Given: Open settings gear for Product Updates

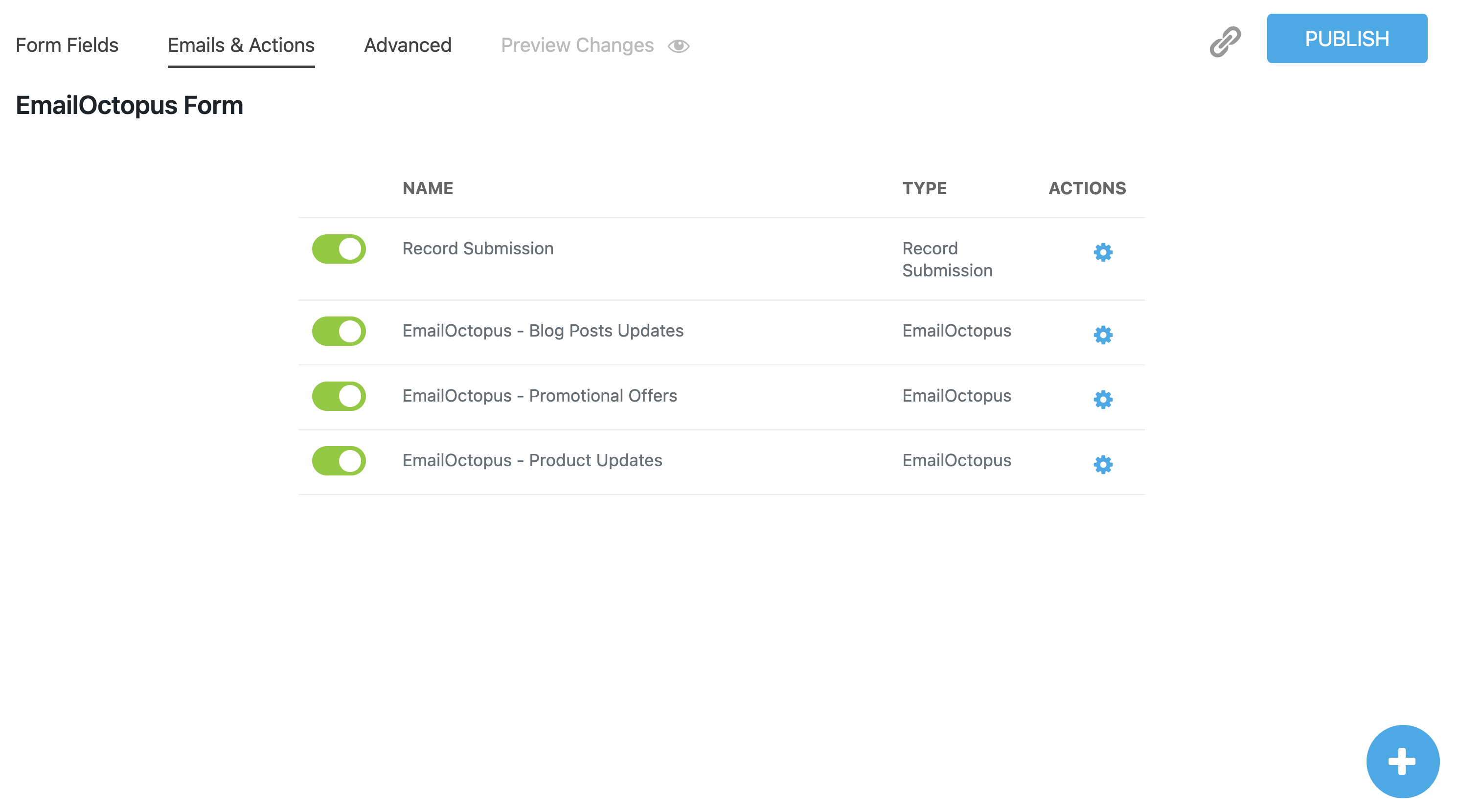Looking at the screenshot, I should click(x=1103, y=465).
